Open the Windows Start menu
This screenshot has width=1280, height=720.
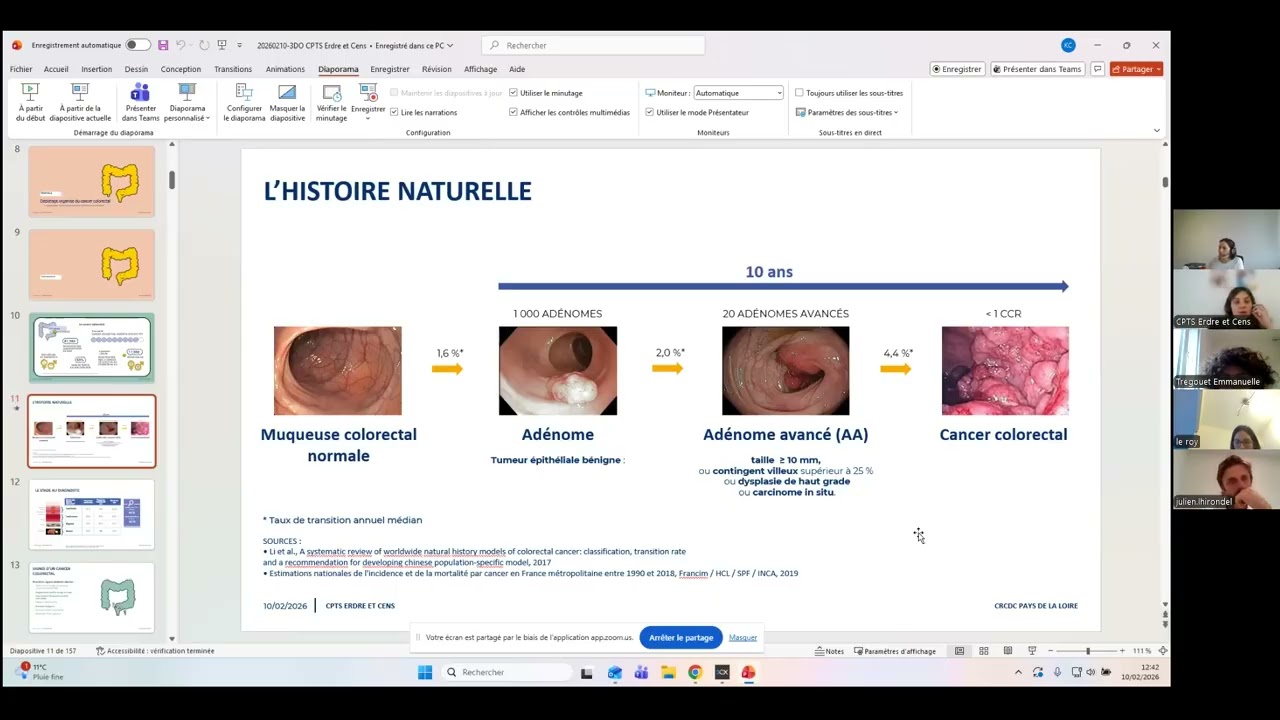[425, 672]
